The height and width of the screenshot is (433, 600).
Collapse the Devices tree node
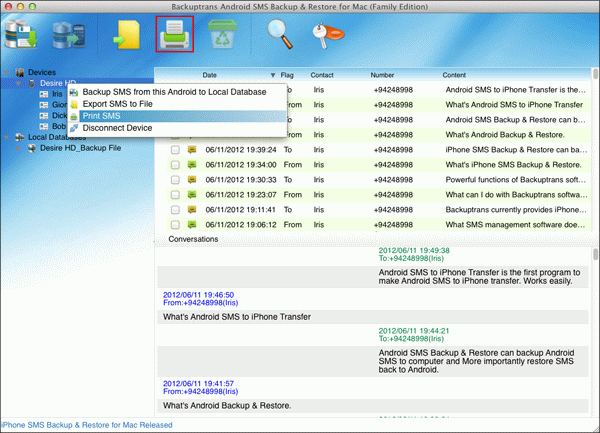pyautogui.click(x=7, y=72)
